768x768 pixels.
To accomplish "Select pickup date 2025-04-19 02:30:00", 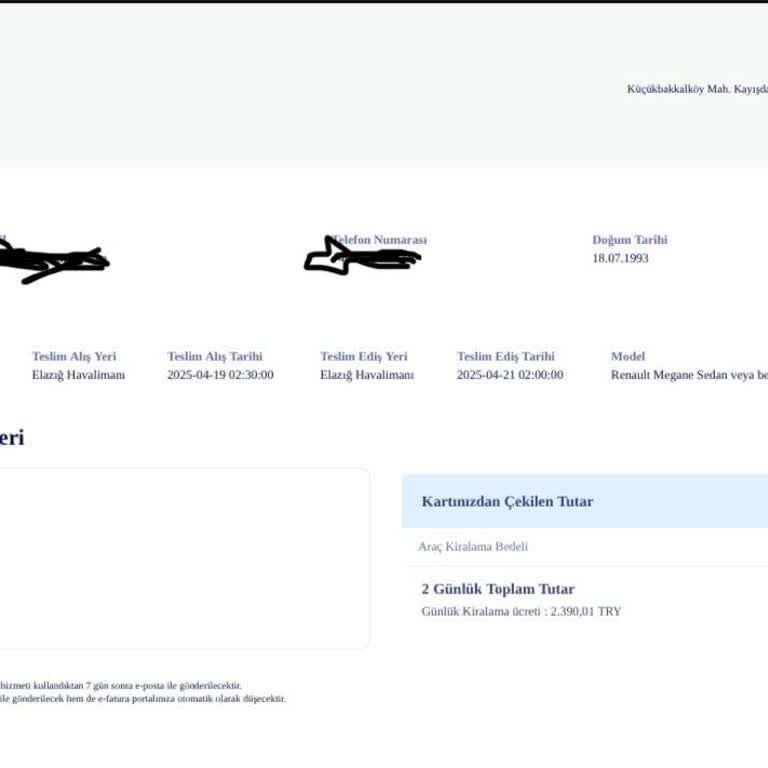I will tap(220, 375).
